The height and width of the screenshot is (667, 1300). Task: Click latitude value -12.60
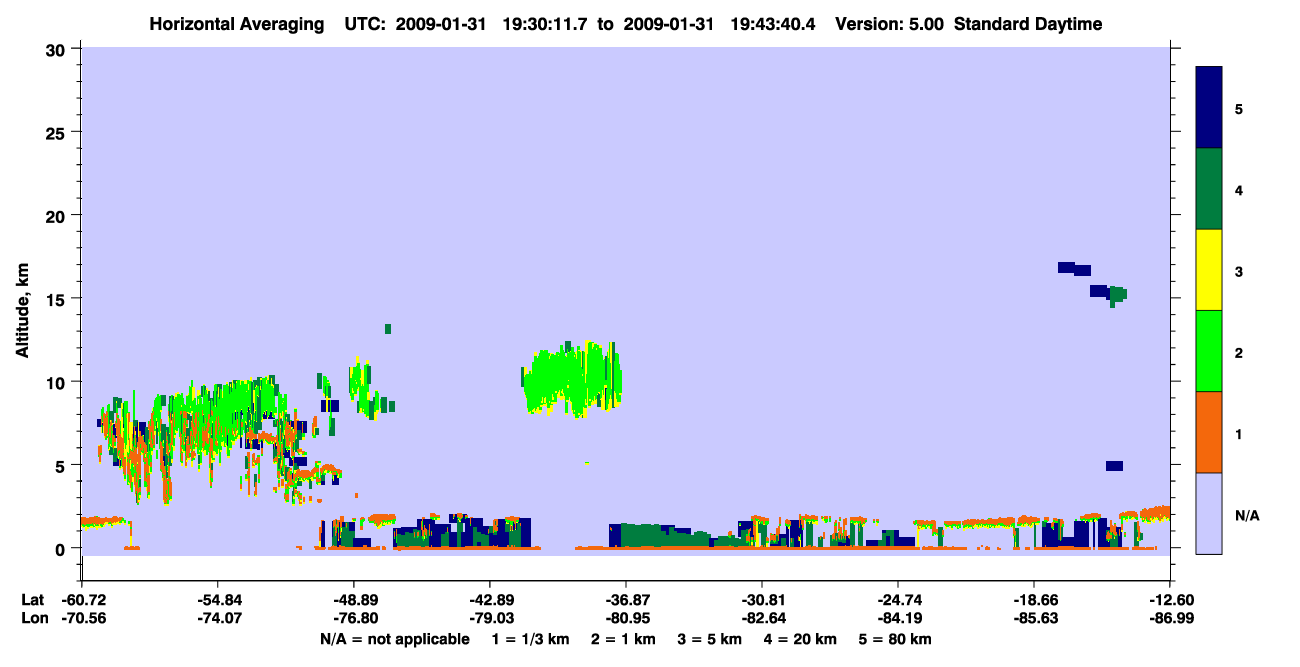(1170, 600)
